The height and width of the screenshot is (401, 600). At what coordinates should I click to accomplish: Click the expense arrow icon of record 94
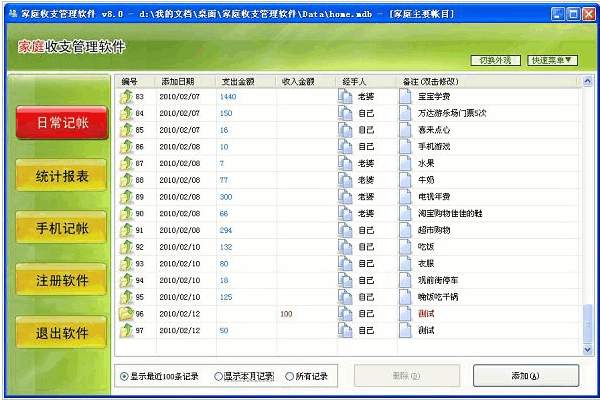(126, 280)
